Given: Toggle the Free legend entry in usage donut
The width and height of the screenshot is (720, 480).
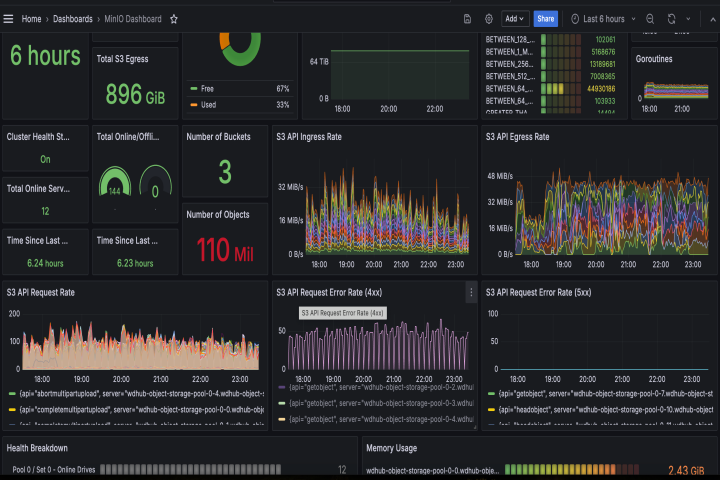Looking at the screenshot, I should click(207, 89).
